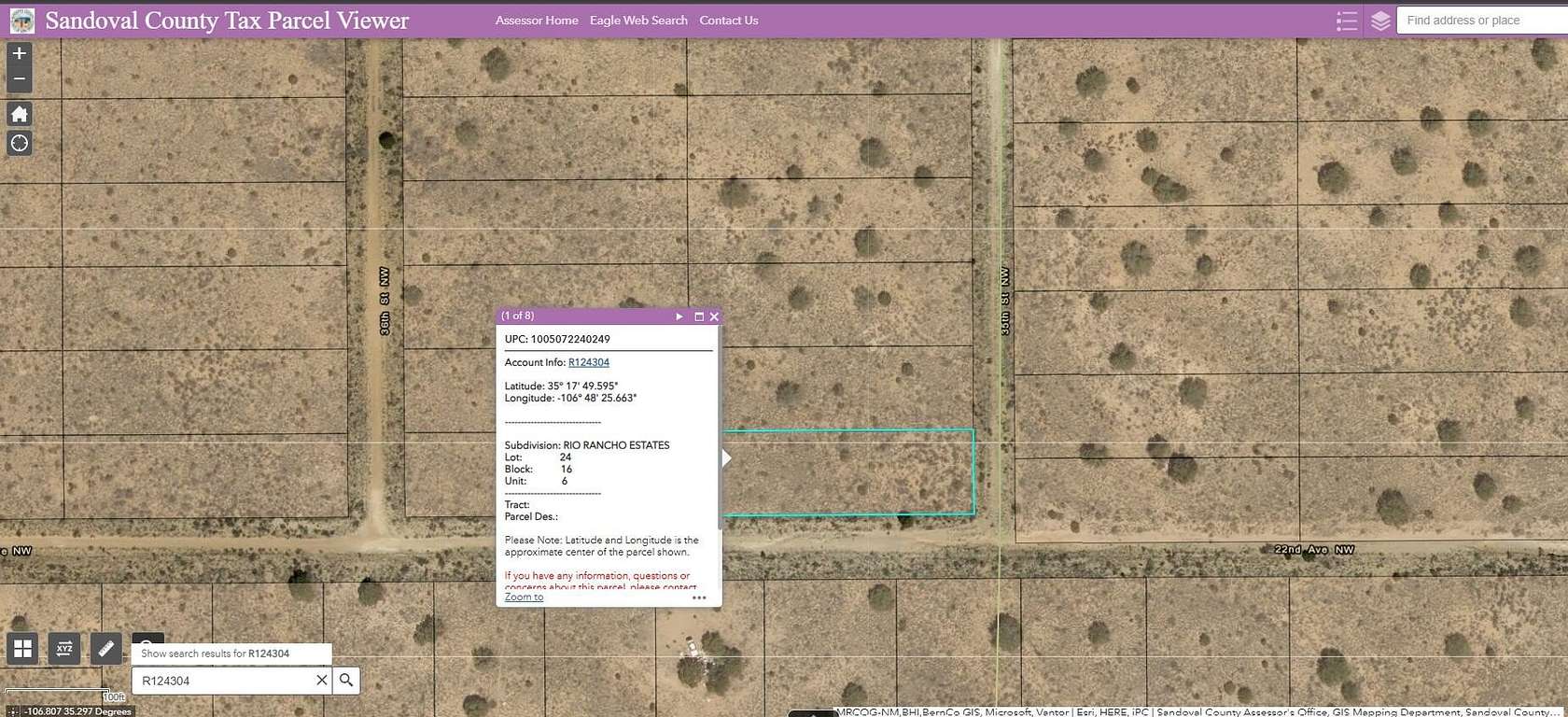Image resolution: width=1568 pixels, height=717 pixels.
Task: Run search with the magnifier button
Action: click(x=346, y=681)
